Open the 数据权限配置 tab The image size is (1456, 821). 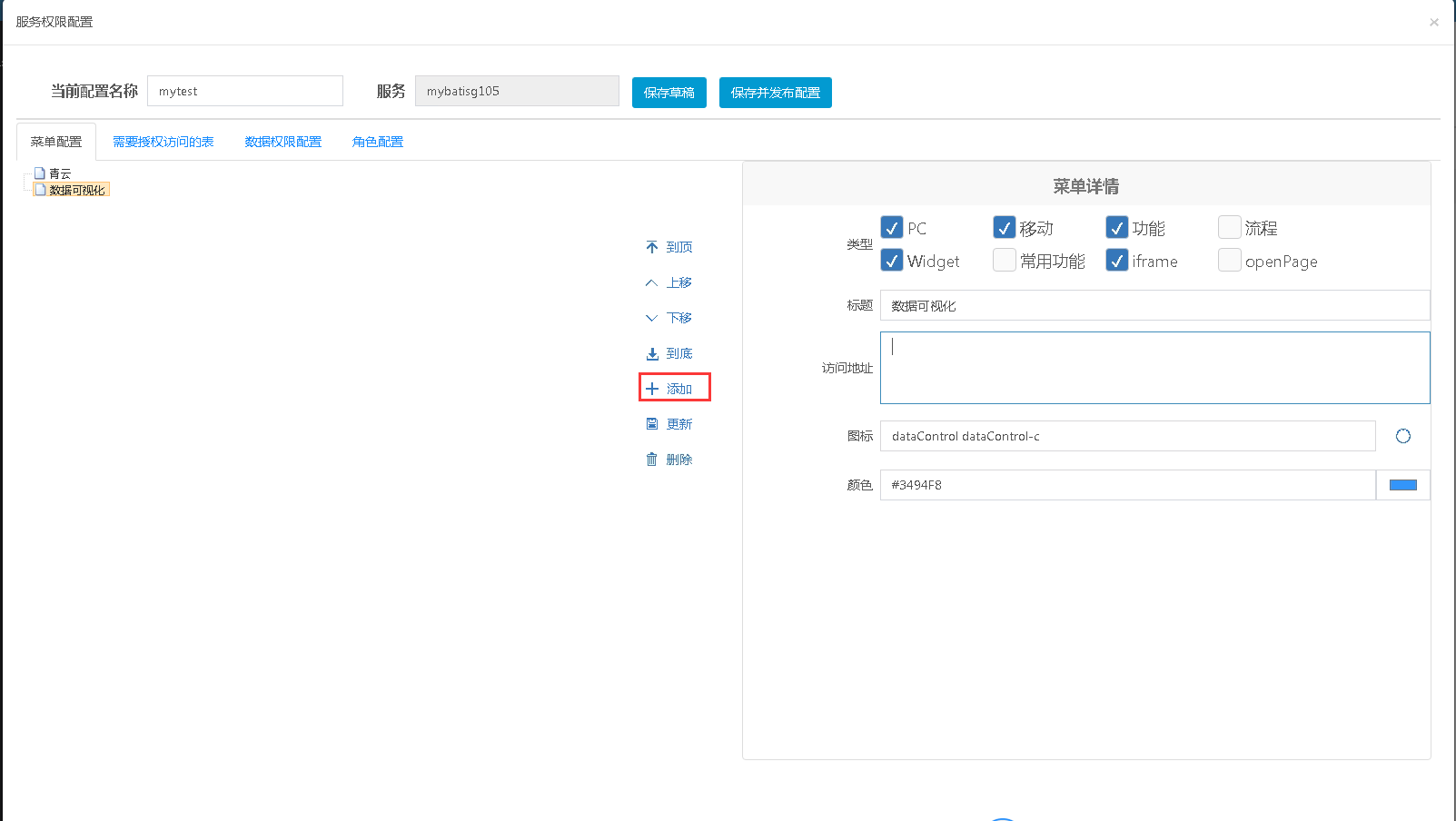click(x=283, y=142)
